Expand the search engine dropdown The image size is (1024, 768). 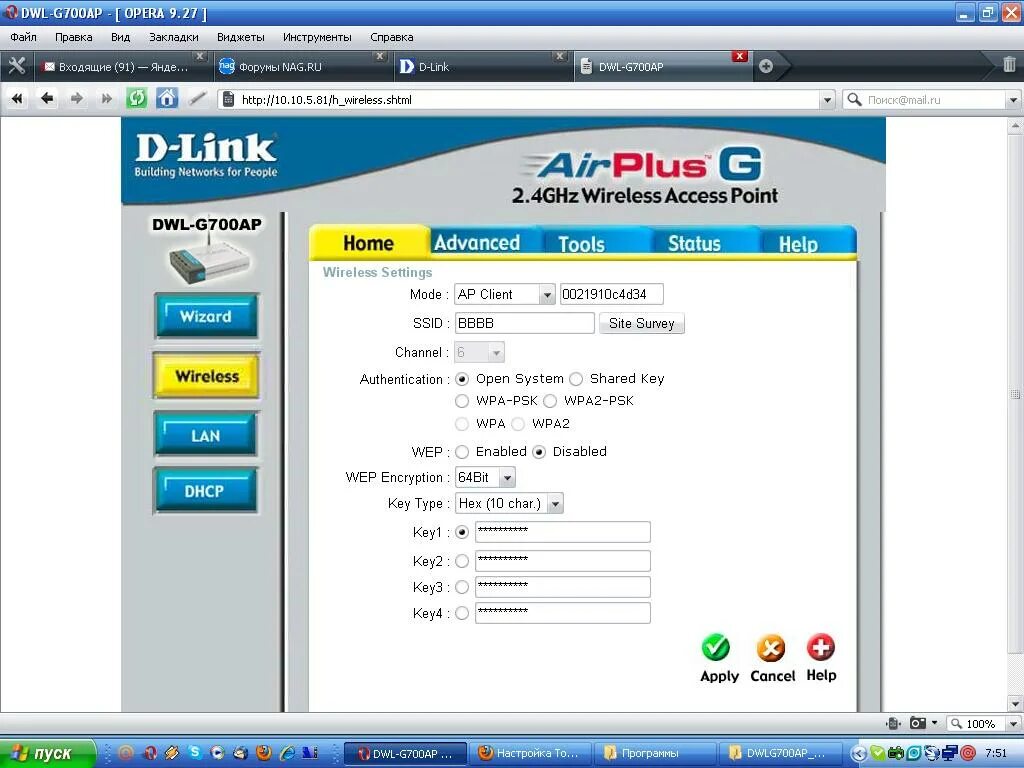[1013, 100]
